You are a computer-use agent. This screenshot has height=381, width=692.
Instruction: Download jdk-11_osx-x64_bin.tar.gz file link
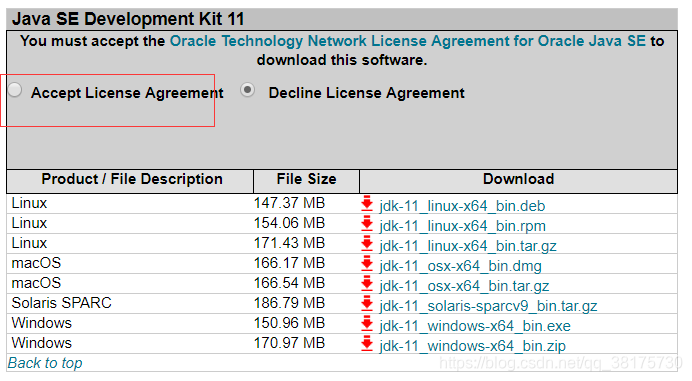click(x=464, y=286)
